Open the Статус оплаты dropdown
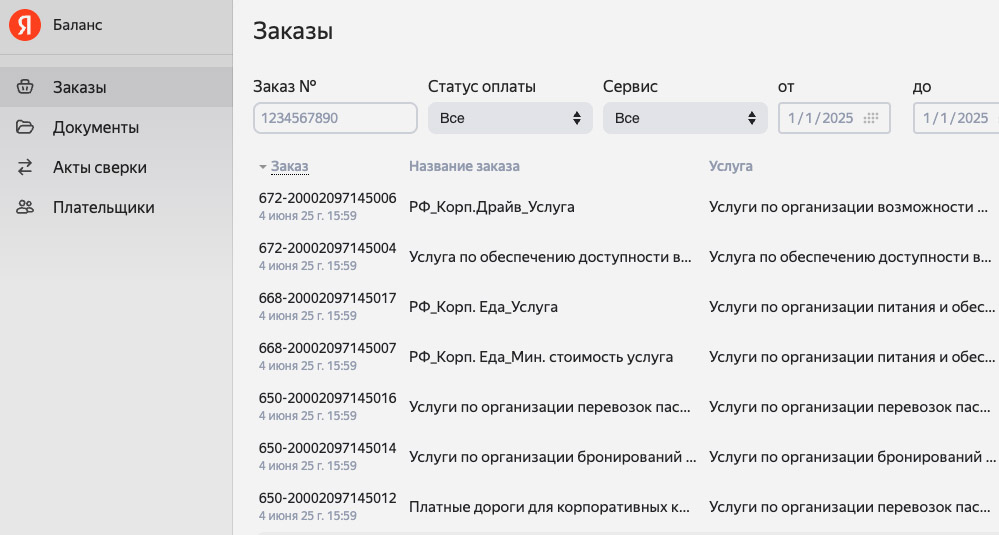This screenshot has width=999, height=535. (x=510, y=118)
